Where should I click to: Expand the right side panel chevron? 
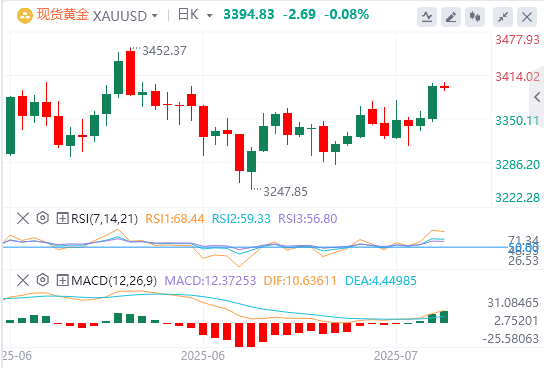537,97
